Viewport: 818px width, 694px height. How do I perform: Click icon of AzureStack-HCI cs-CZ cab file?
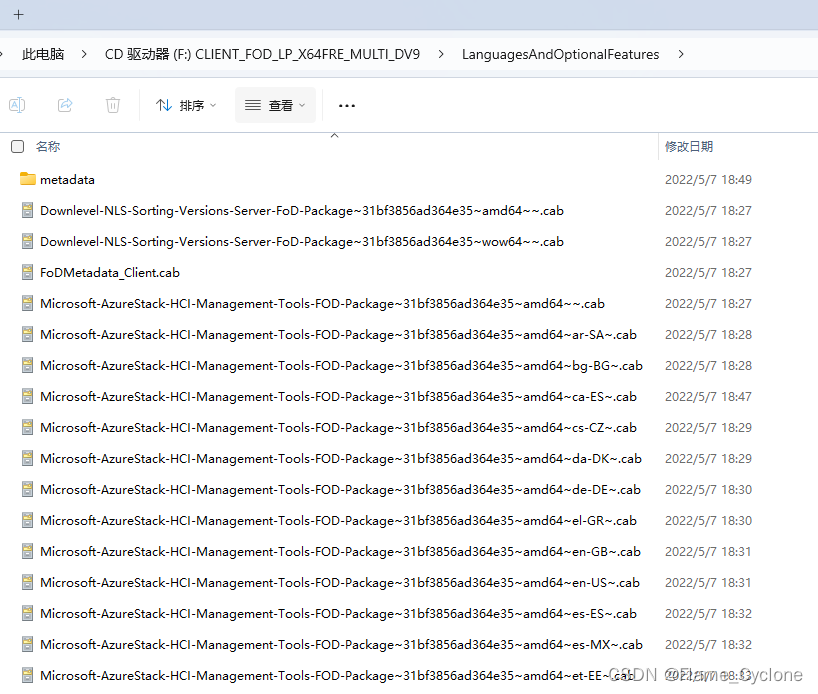28,427
